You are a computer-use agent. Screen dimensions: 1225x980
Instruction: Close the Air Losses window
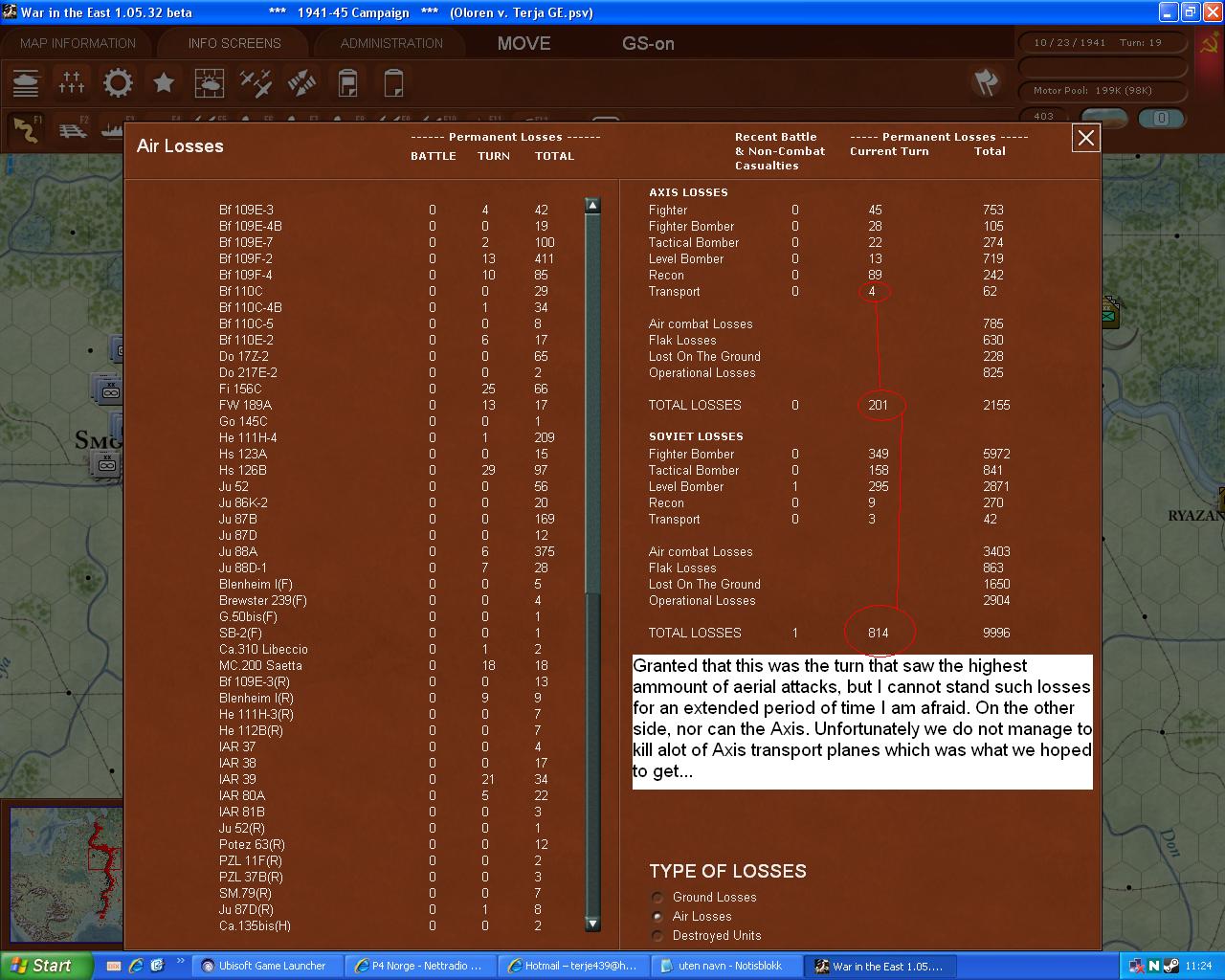point(1086,139)
